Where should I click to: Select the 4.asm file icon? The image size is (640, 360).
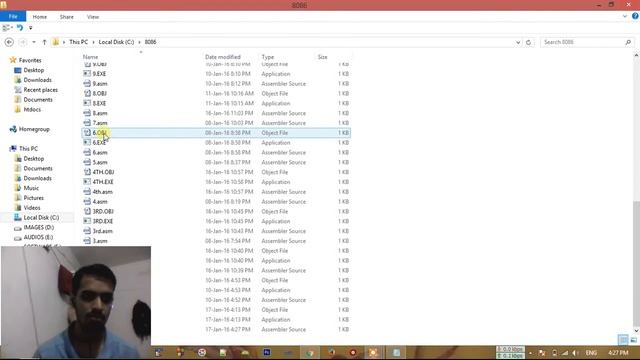click(87, 201)
